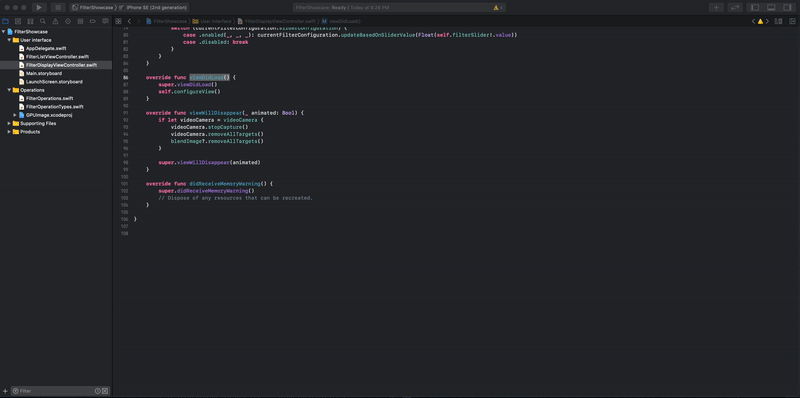Click activity viewer warning count badge
800x398 pixels.
click(x=498, y=8)
